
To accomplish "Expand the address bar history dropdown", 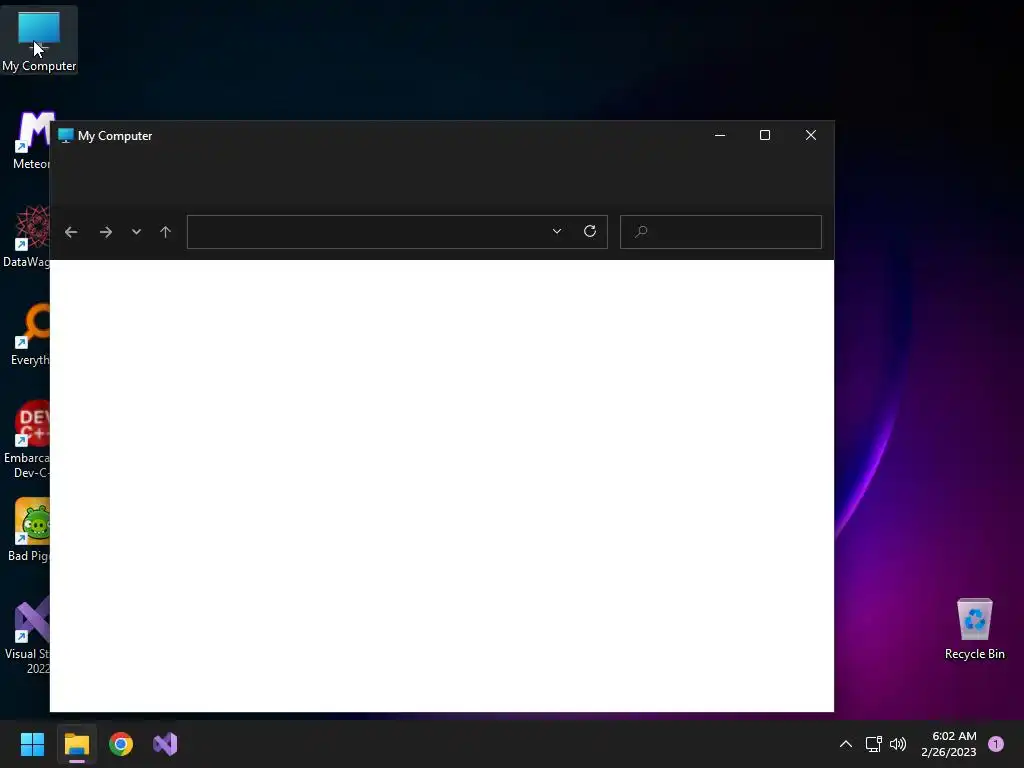I will click(557, 231).
